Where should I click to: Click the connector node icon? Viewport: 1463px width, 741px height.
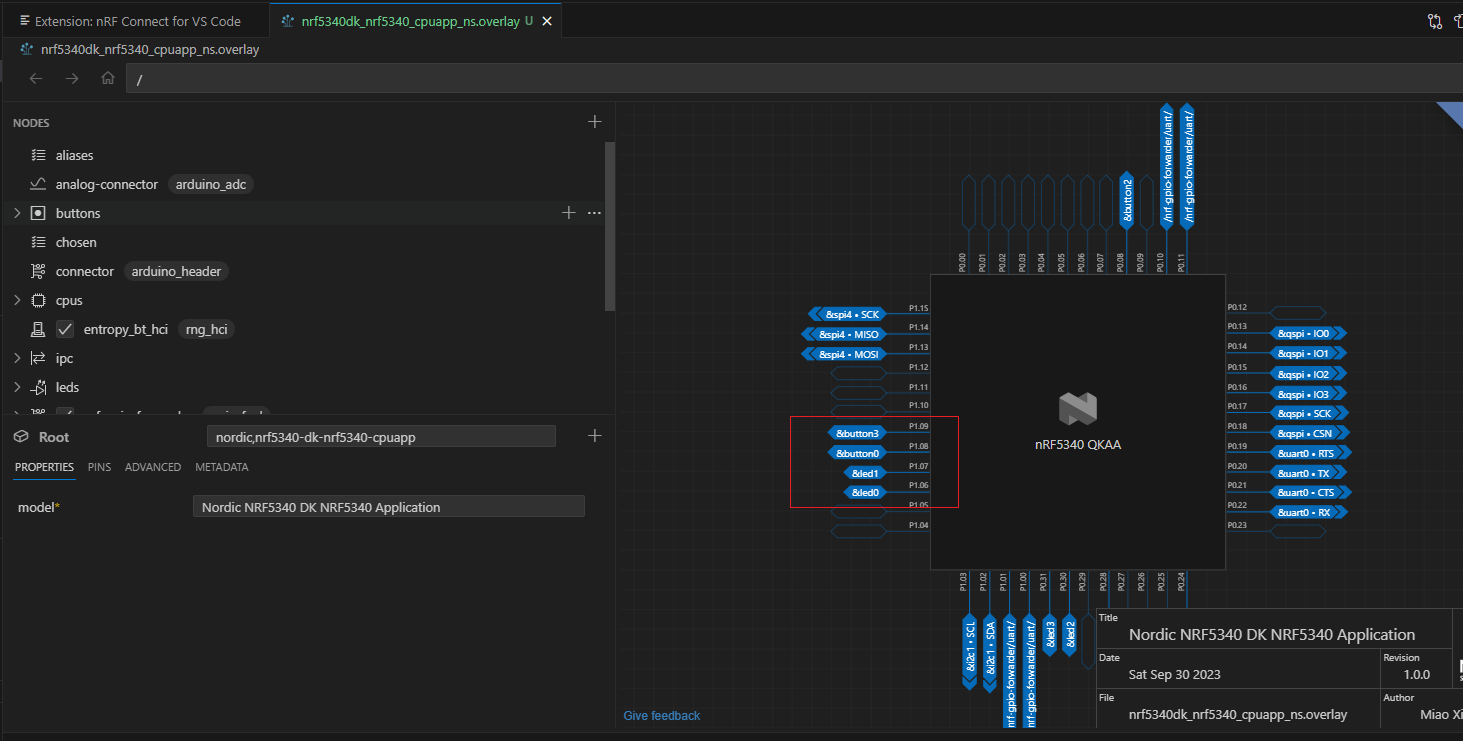(x=38, y=272)
